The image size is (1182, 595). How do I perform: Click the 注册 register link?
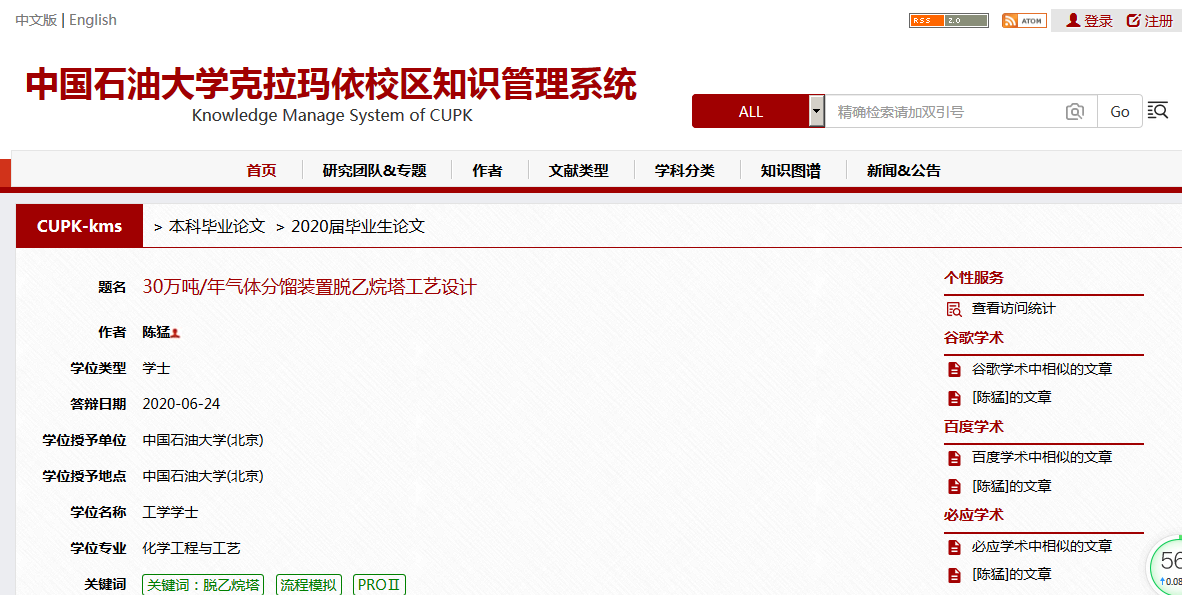click(1149, 21)
